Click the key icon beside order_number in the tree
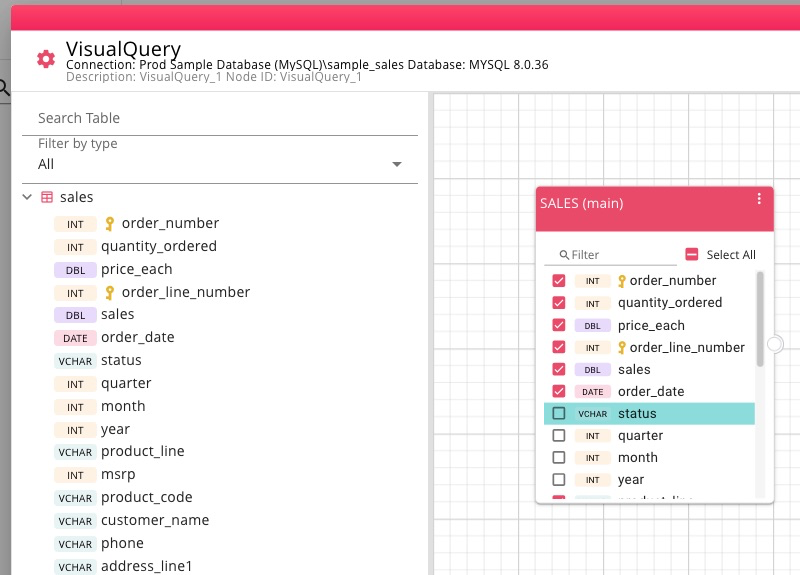 click(109, 223)
